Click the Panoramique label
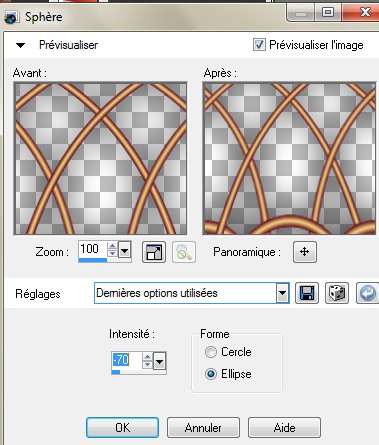379x445 pixels. (247, 252)
